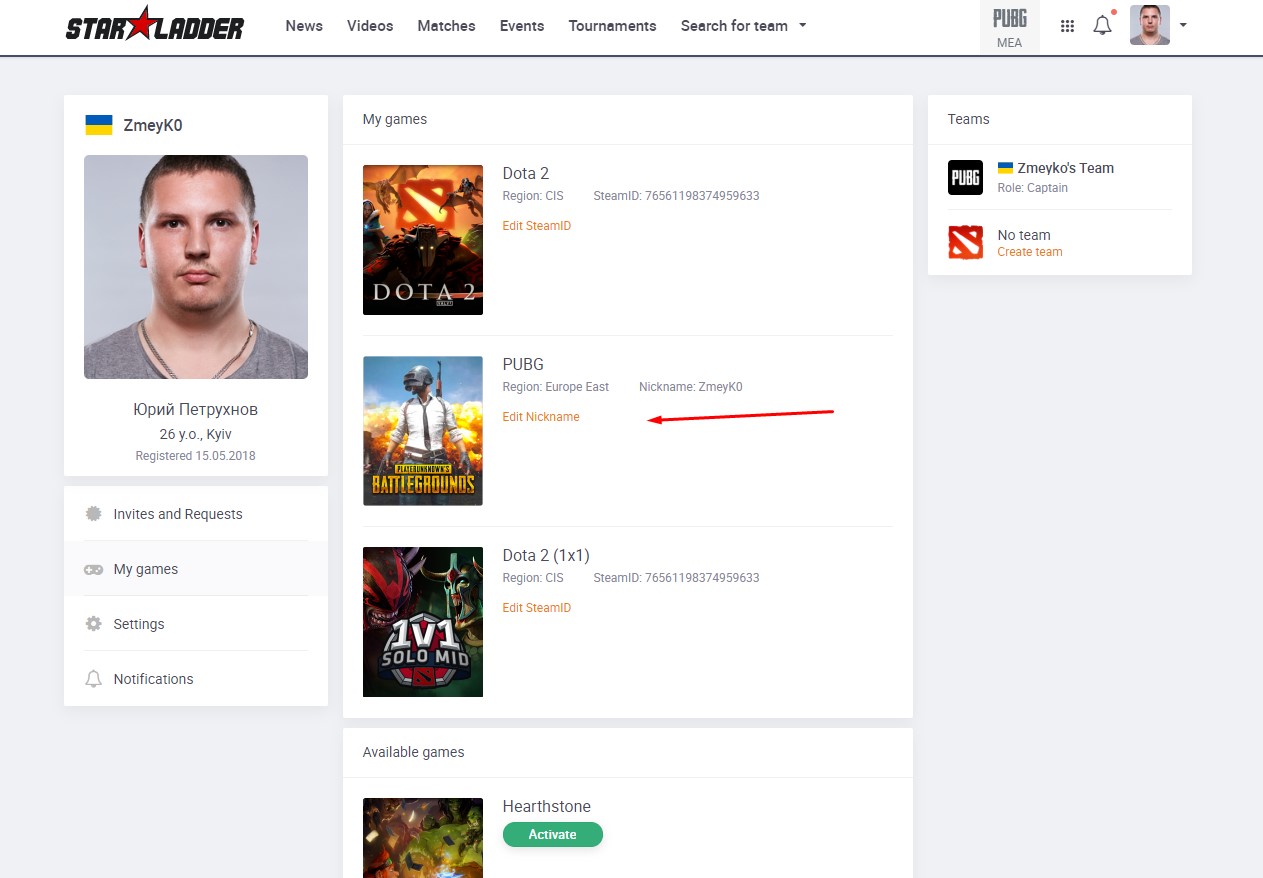Click the PUBG MEA header banner

pyautogui.click(x=1009, y=27)
